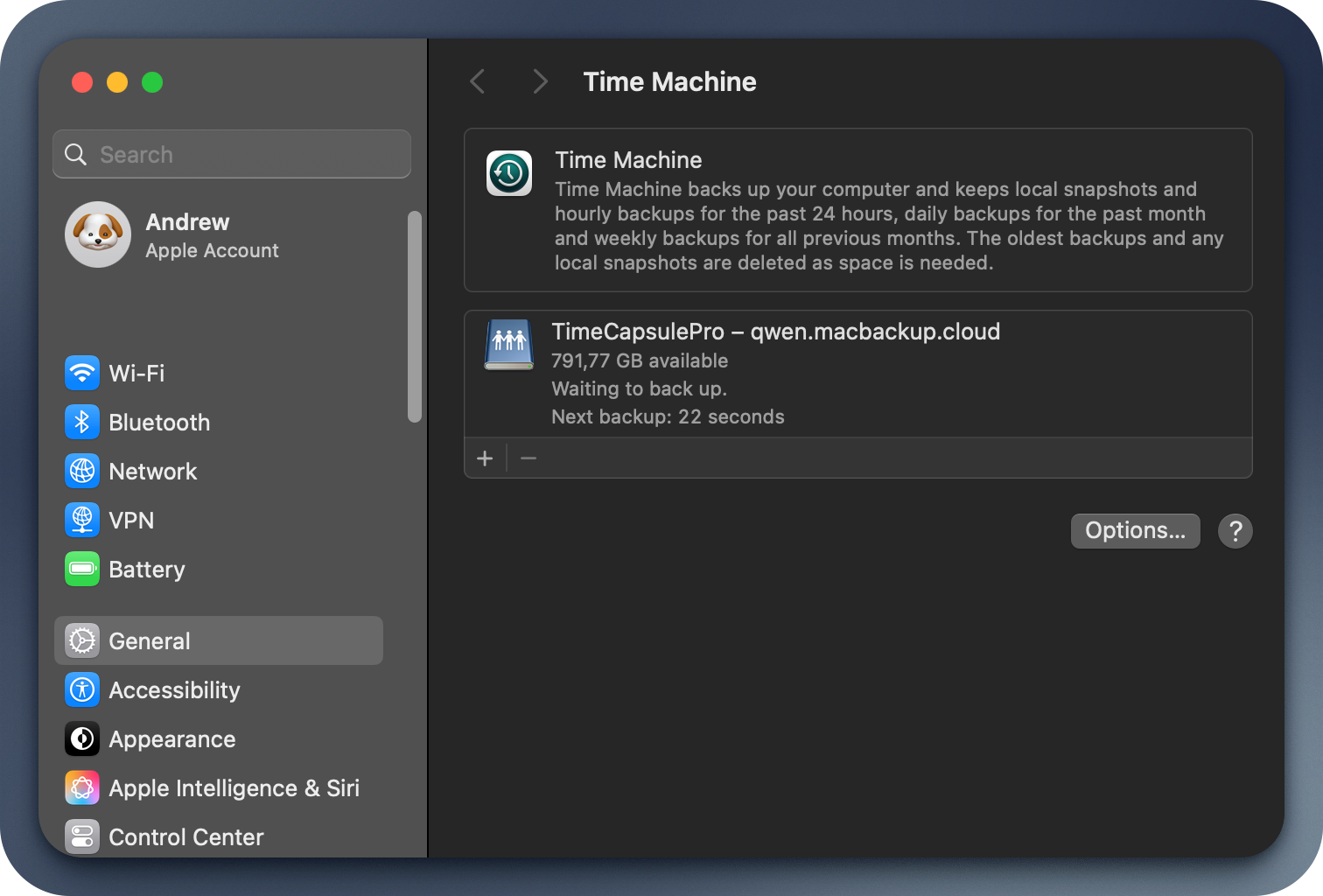Open help with the question mark button
Screen dimensions: 1323x896
coord(1235,531)
